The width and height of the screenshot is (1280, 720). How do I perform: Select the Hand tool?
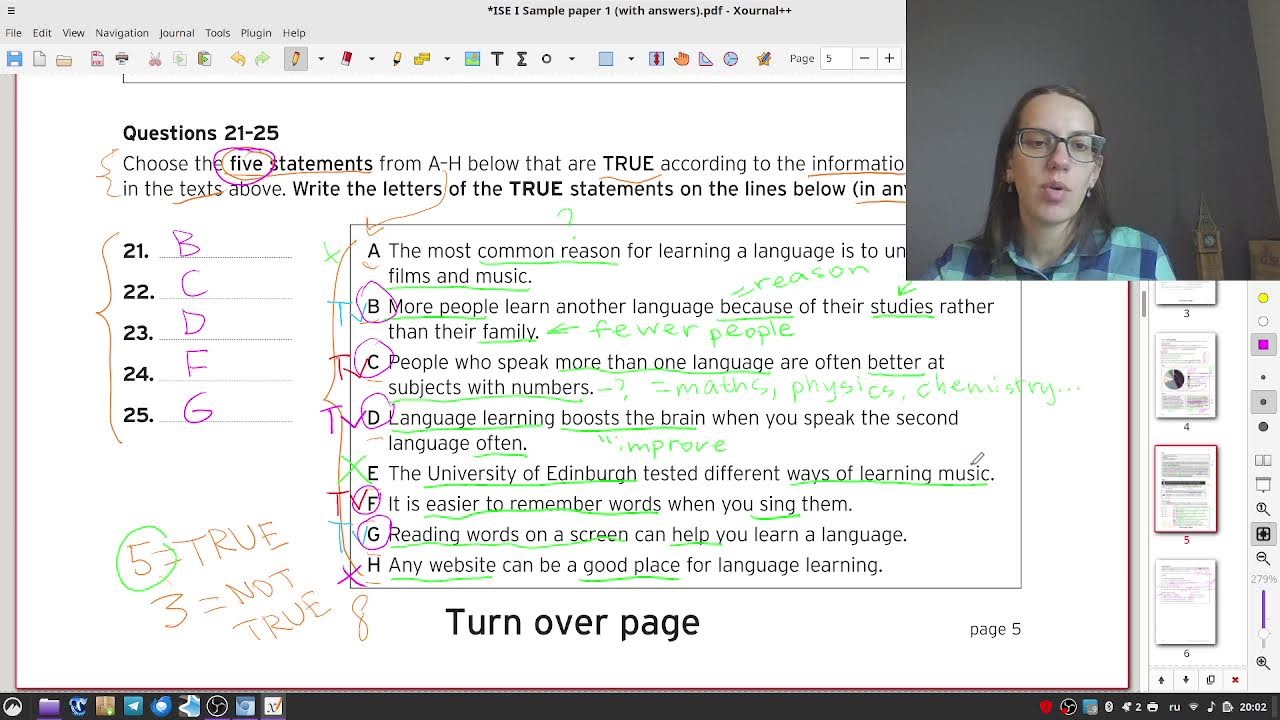681,59
